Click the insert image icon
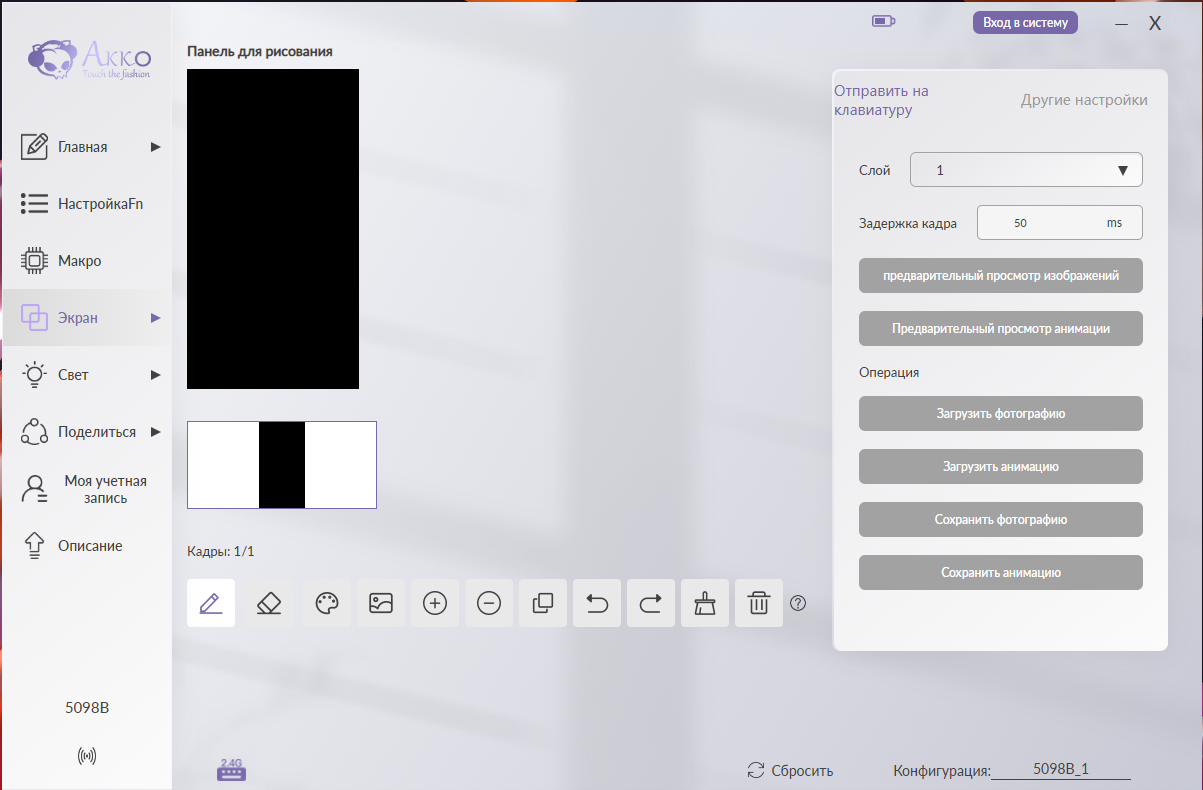Image resolution: width=1203 pixels, height=790 pixels. click(x=381, y=603)
